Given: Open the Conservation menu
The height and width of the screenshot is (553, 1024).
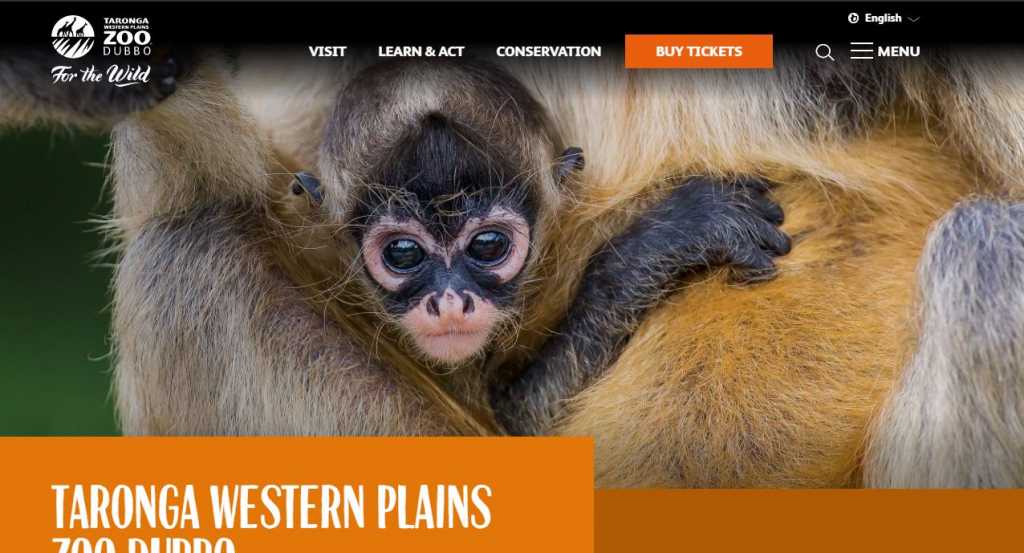Looking at the screenshot, I should (x=549, y=52).
